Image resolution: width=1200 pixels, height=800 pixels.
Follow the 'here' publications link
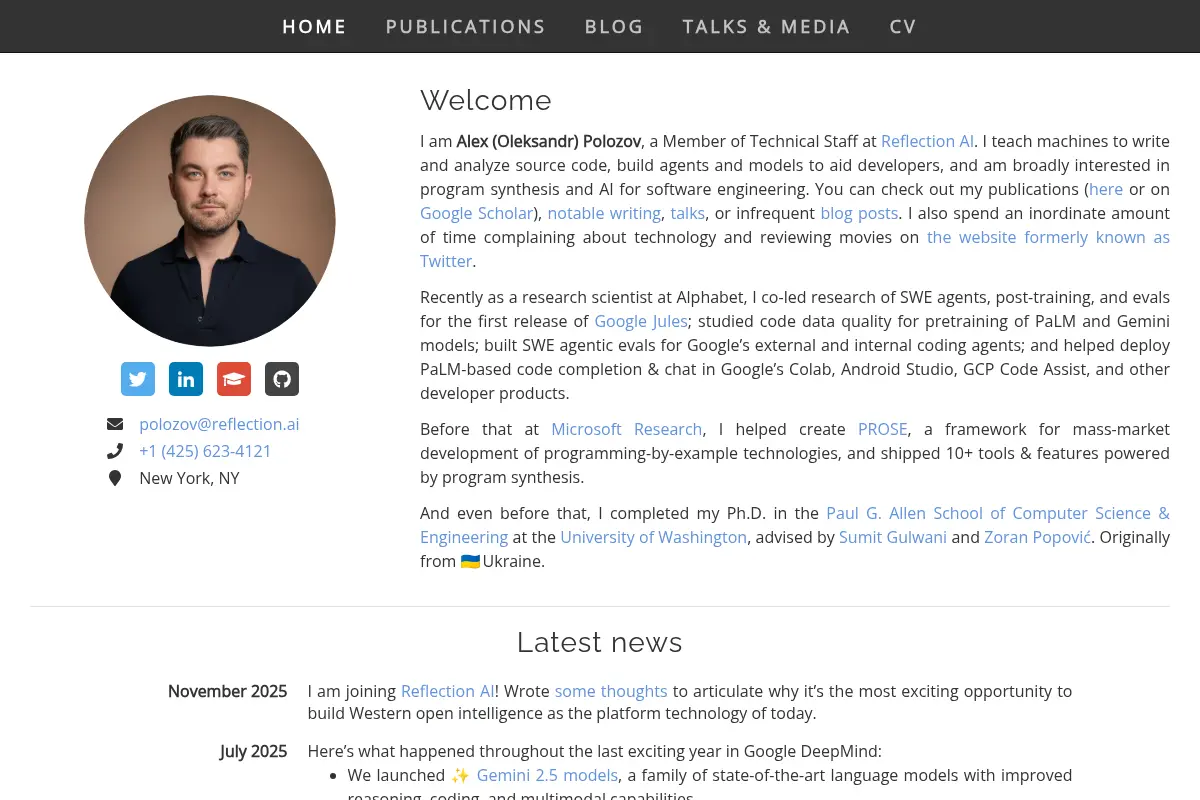(x=1106, y=189)
